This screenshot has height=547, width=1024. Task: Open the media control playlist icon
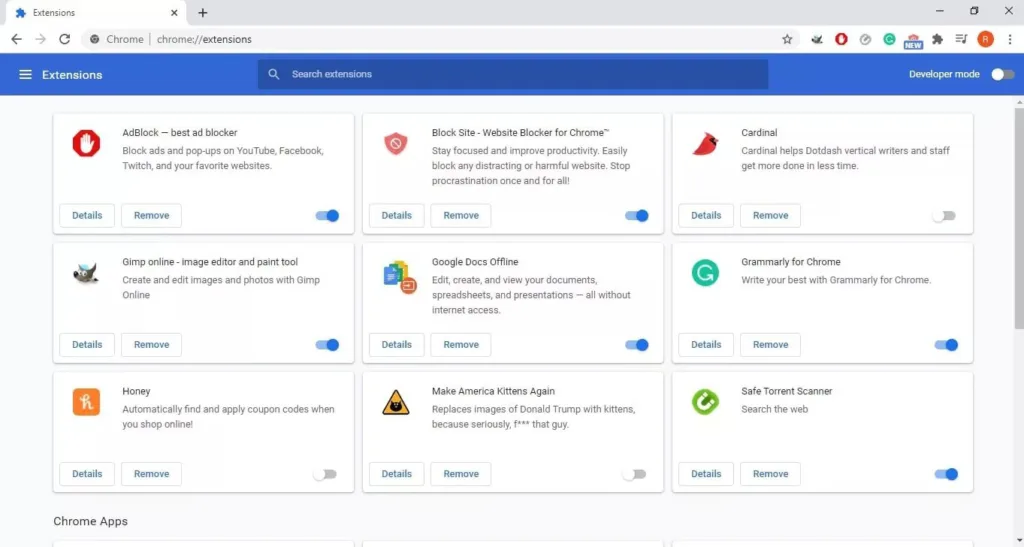coord(961,39)
